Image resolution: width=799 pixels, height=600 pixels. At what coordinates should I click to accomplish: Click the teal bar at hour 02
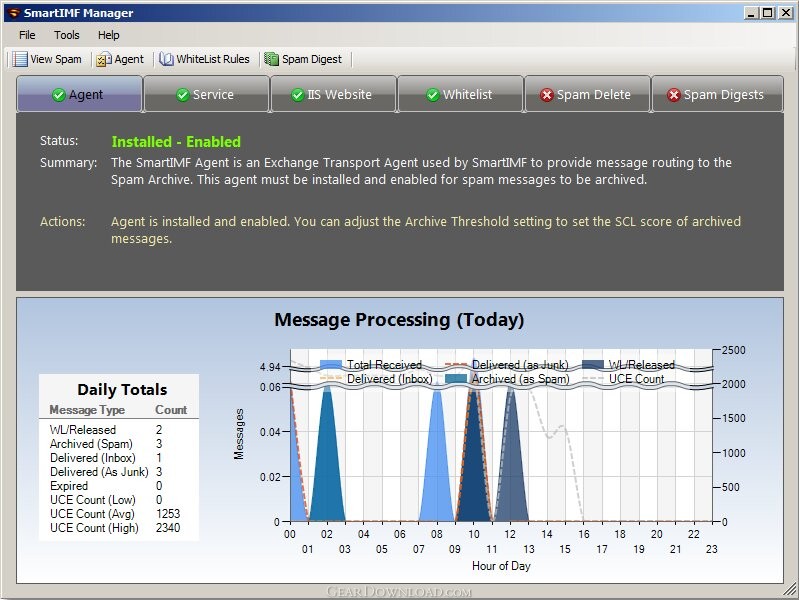[x=327, y=459]
